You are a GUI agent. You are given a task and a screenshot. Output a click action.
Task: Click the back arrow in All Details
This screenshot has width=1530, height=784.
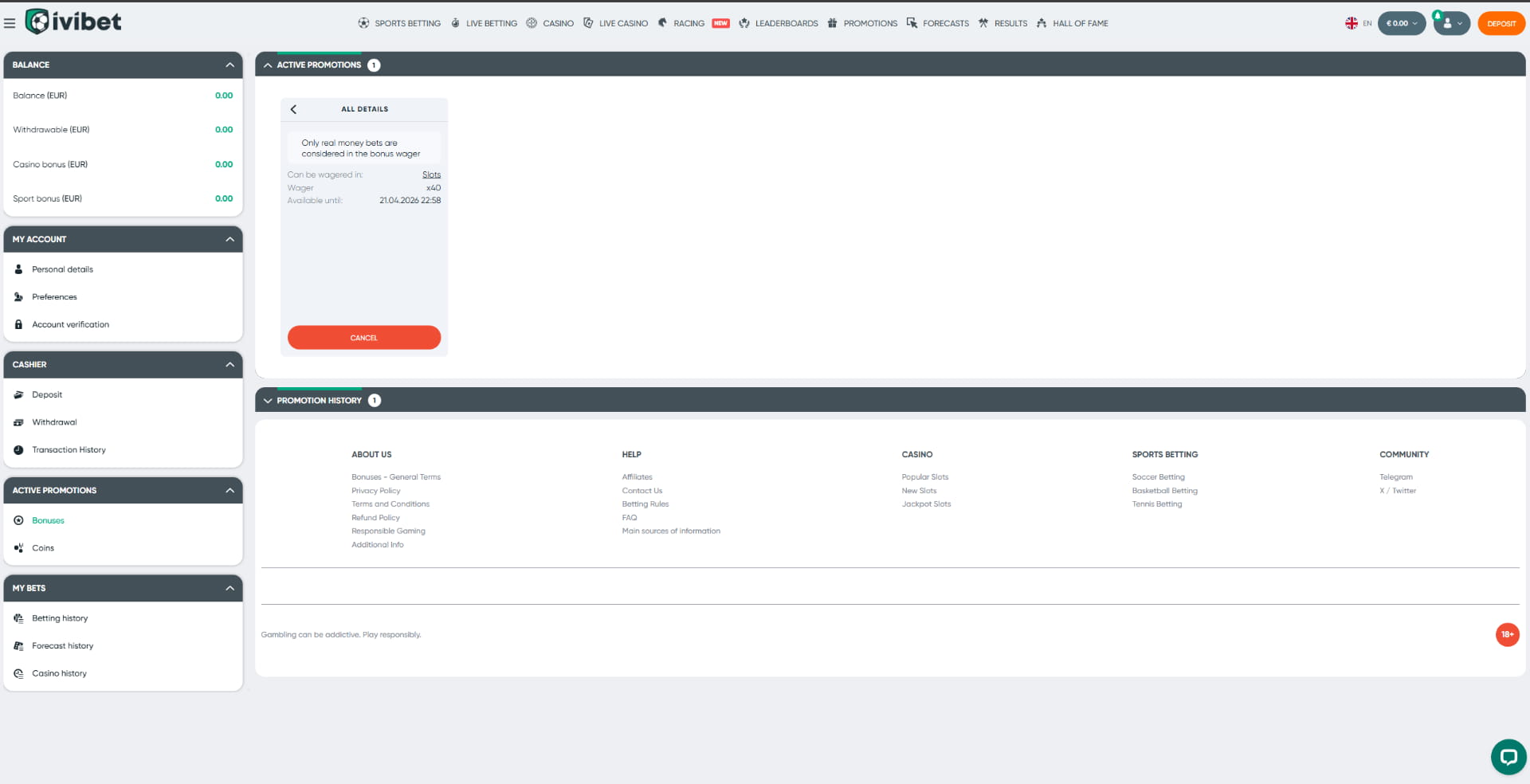click(x=293, y=109)
